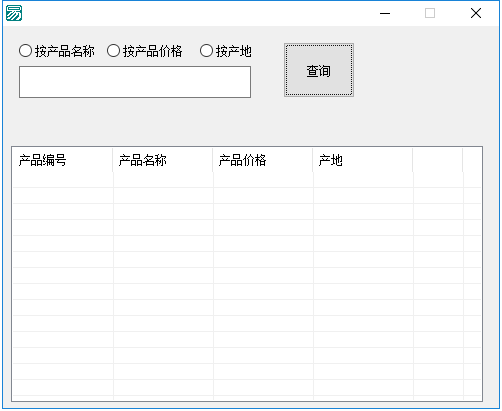This screenshot has height=411, width=502.
Task: Minimize the query window
Action: [385, 13]
